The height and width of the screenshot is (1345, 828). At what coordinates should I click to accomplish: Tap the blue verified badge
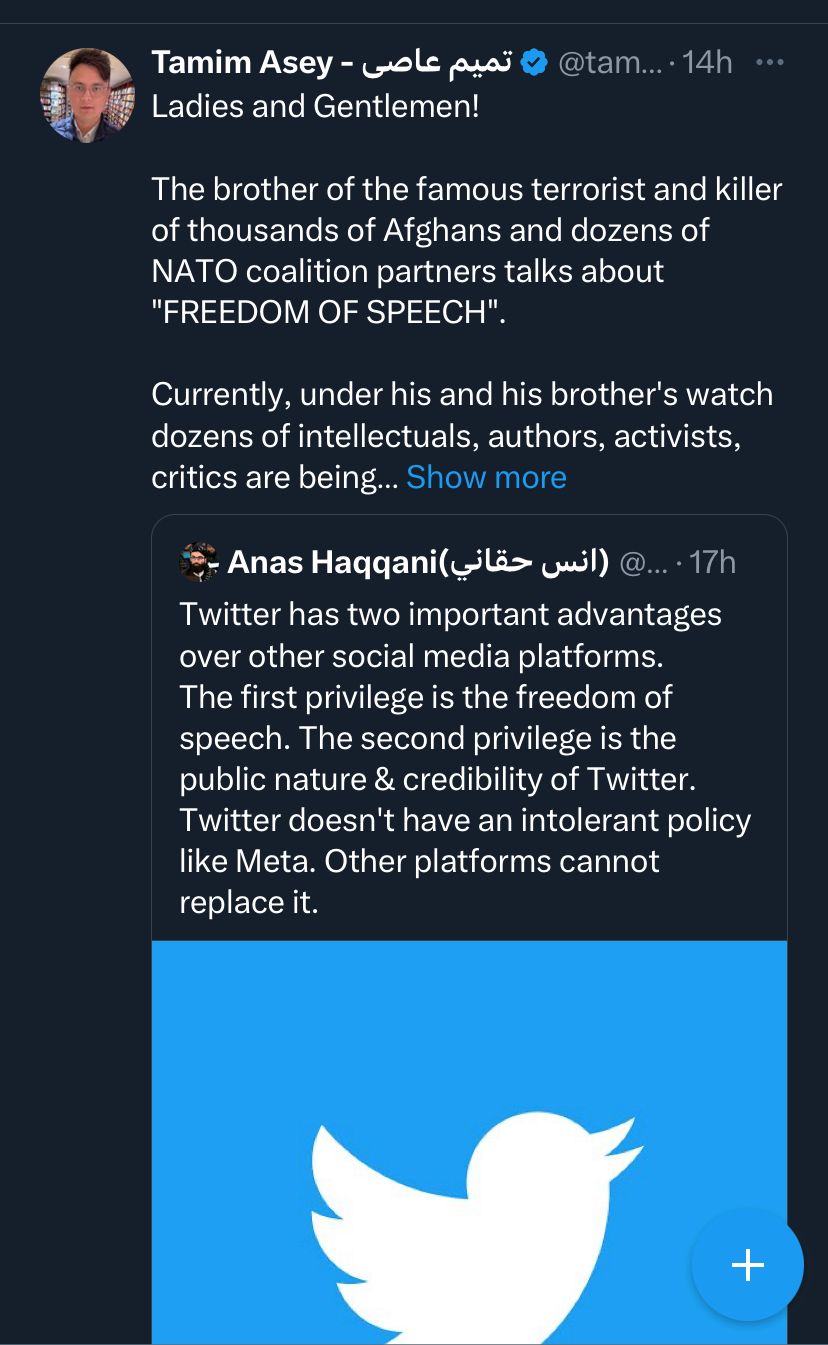(536, 63)
